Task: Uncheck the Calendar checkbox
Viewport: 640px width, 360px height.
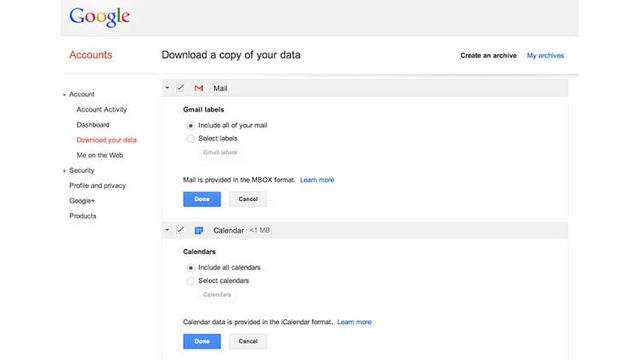Action: coord(180,230)
